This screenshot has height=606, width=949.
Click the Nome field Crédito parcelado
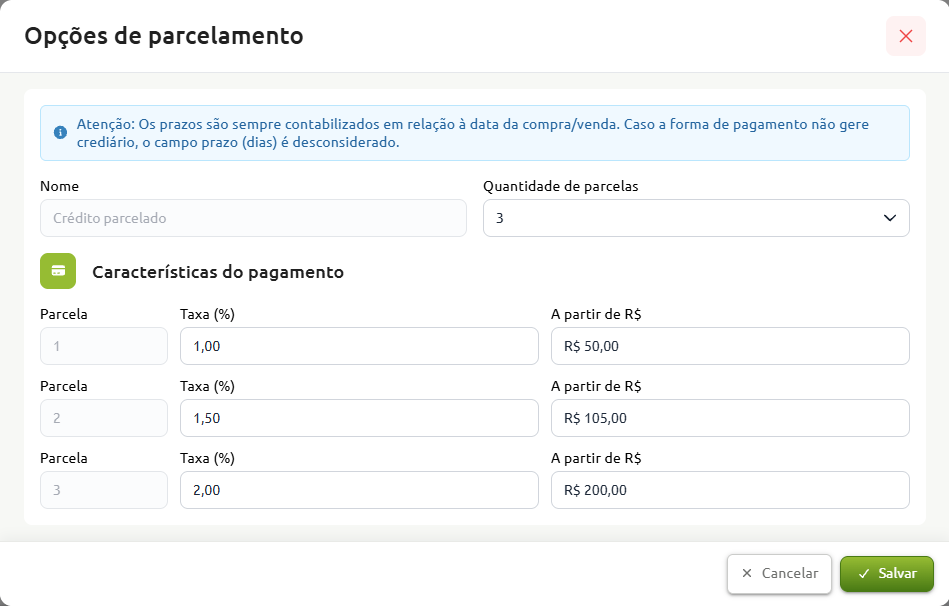pos(253,218)
